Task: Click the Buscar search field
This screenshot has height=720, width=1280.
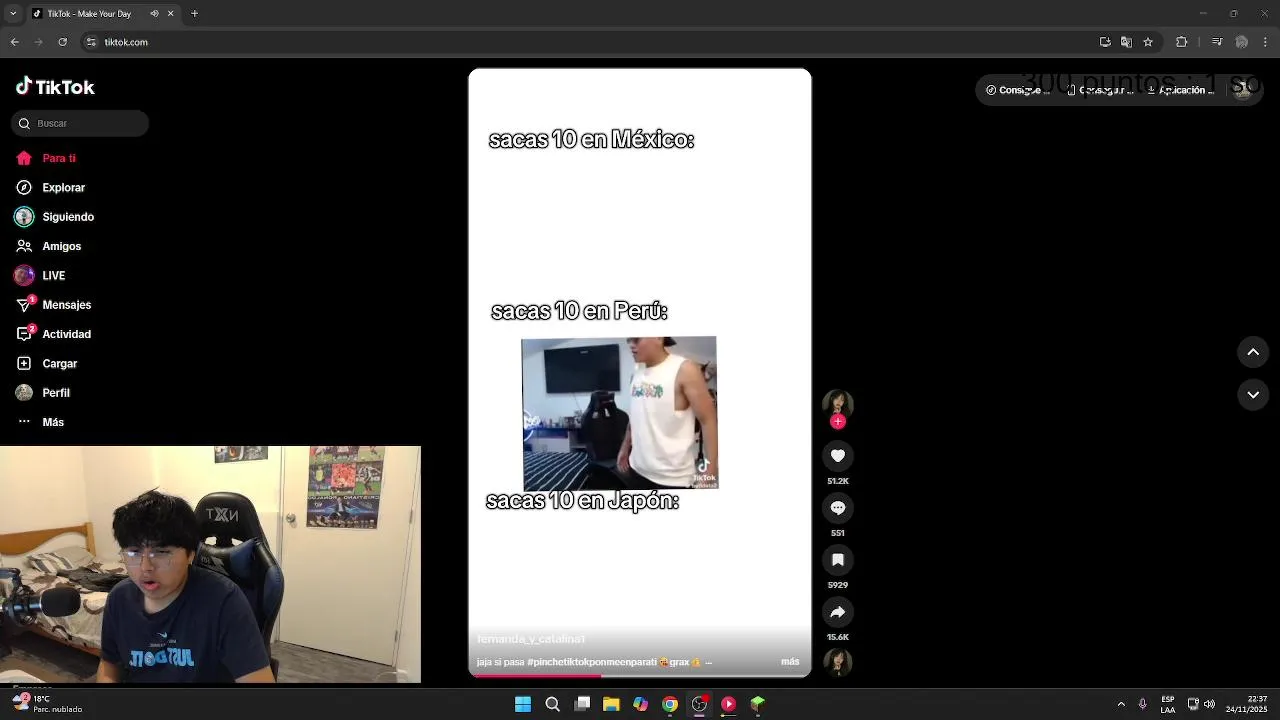Action: (x=80, y=123)
